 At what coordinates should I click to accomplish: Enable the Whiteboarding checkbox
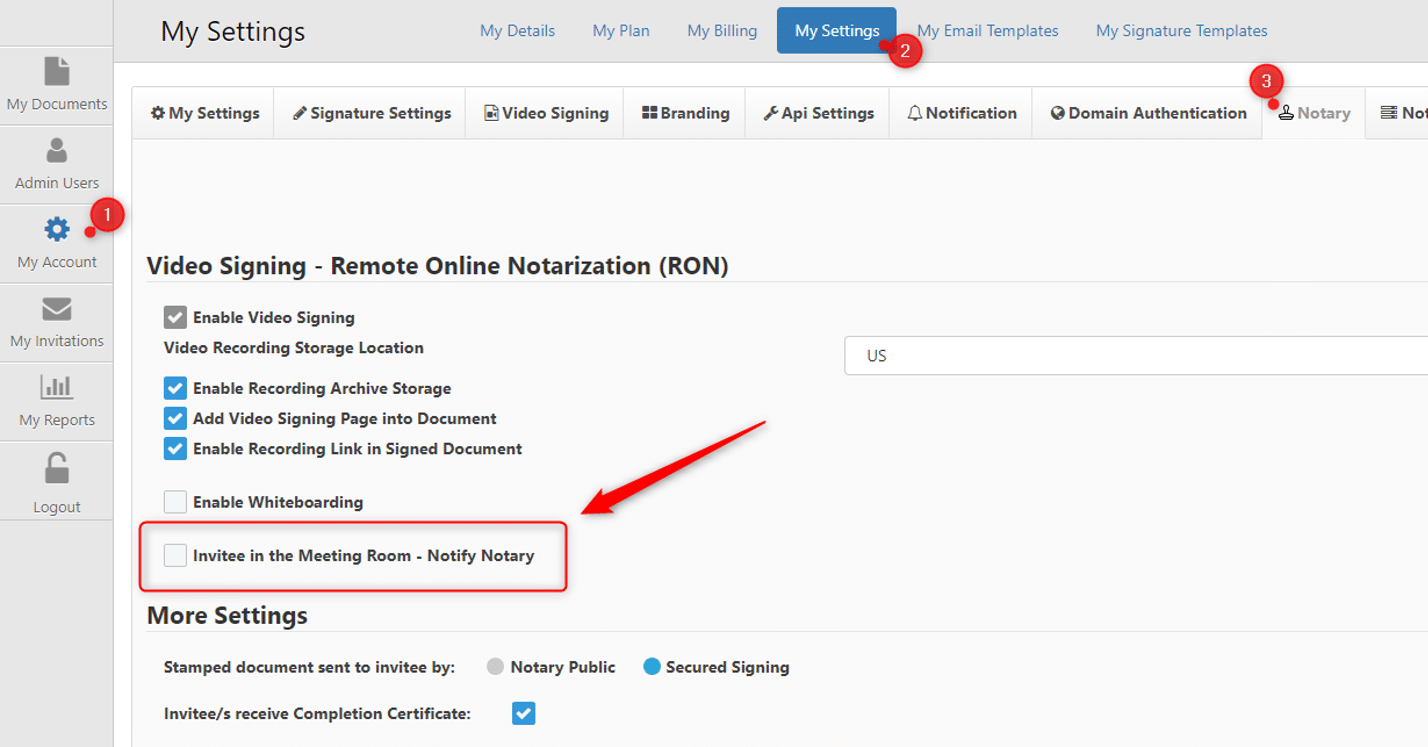click(176, 502)
